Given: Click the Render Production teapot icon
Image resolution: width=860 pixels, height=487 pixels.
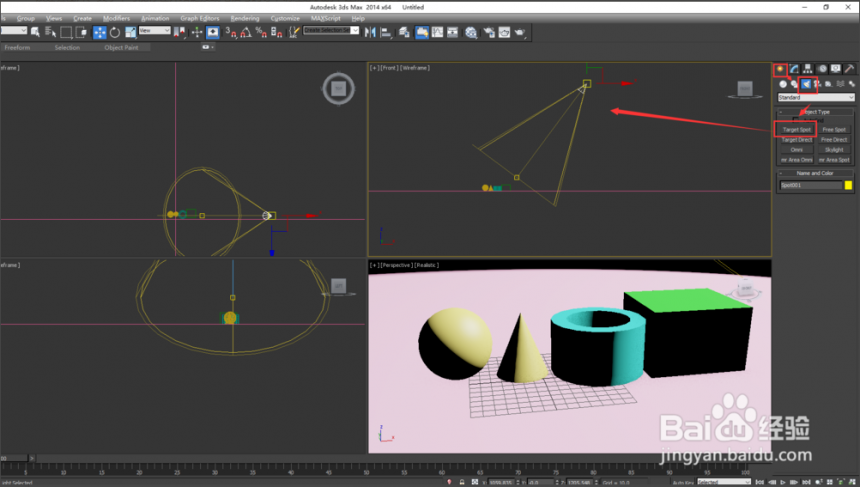Looking at the screenshot, I should [x=519, y=32].
